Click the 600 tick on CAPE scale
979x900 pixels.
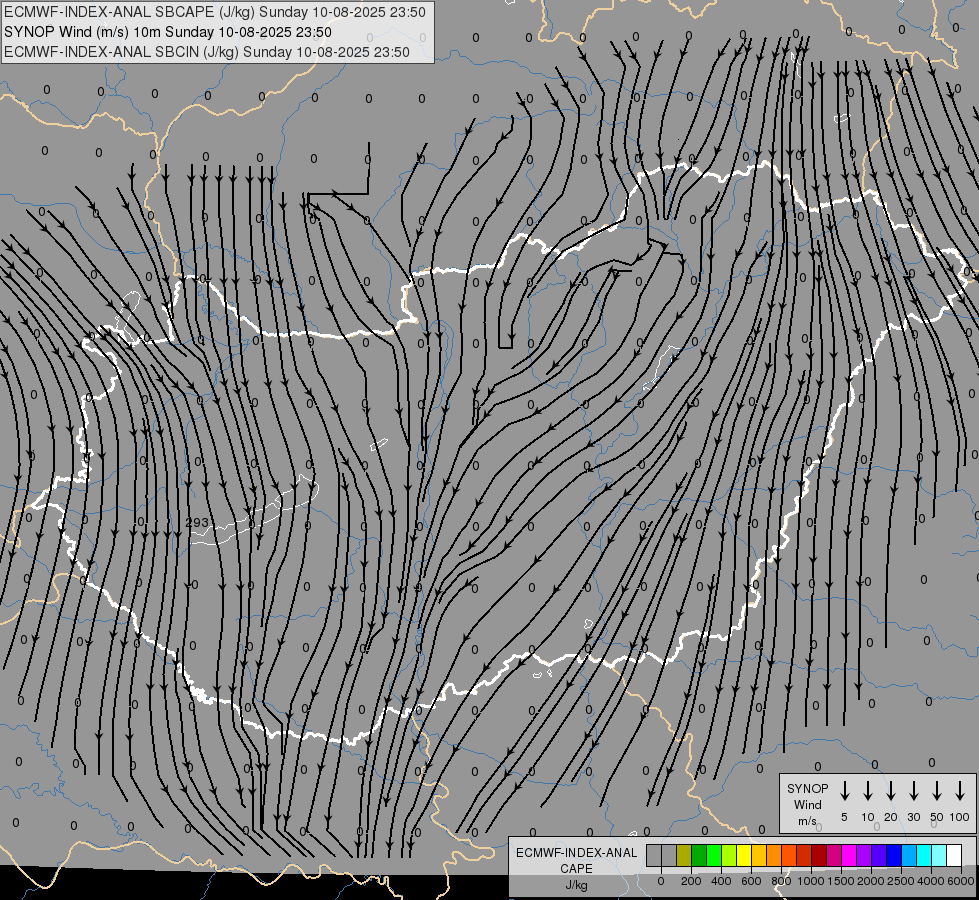pyautogui.click(x=751, y=881)
